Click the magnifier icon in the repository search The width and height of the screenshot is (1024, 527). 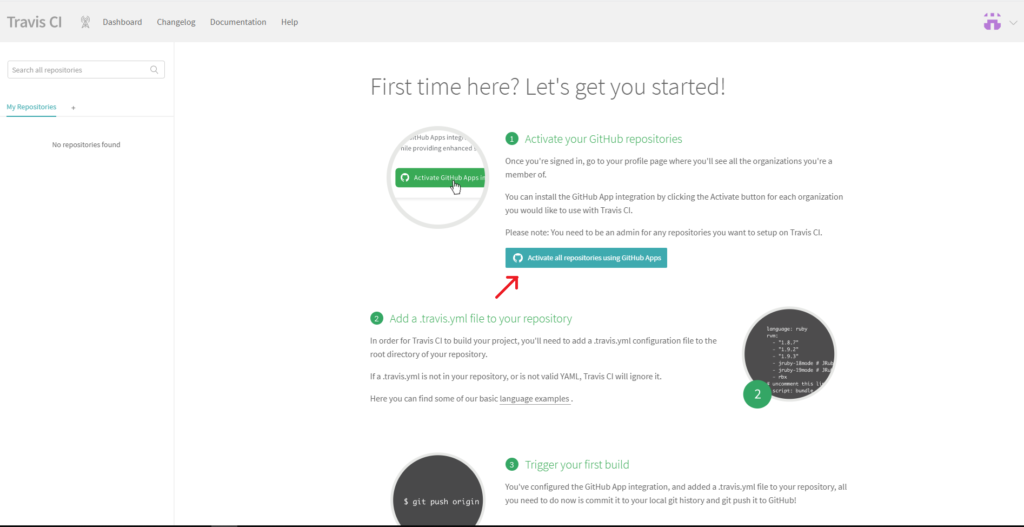pyautogui.click(x=154, y=70)
